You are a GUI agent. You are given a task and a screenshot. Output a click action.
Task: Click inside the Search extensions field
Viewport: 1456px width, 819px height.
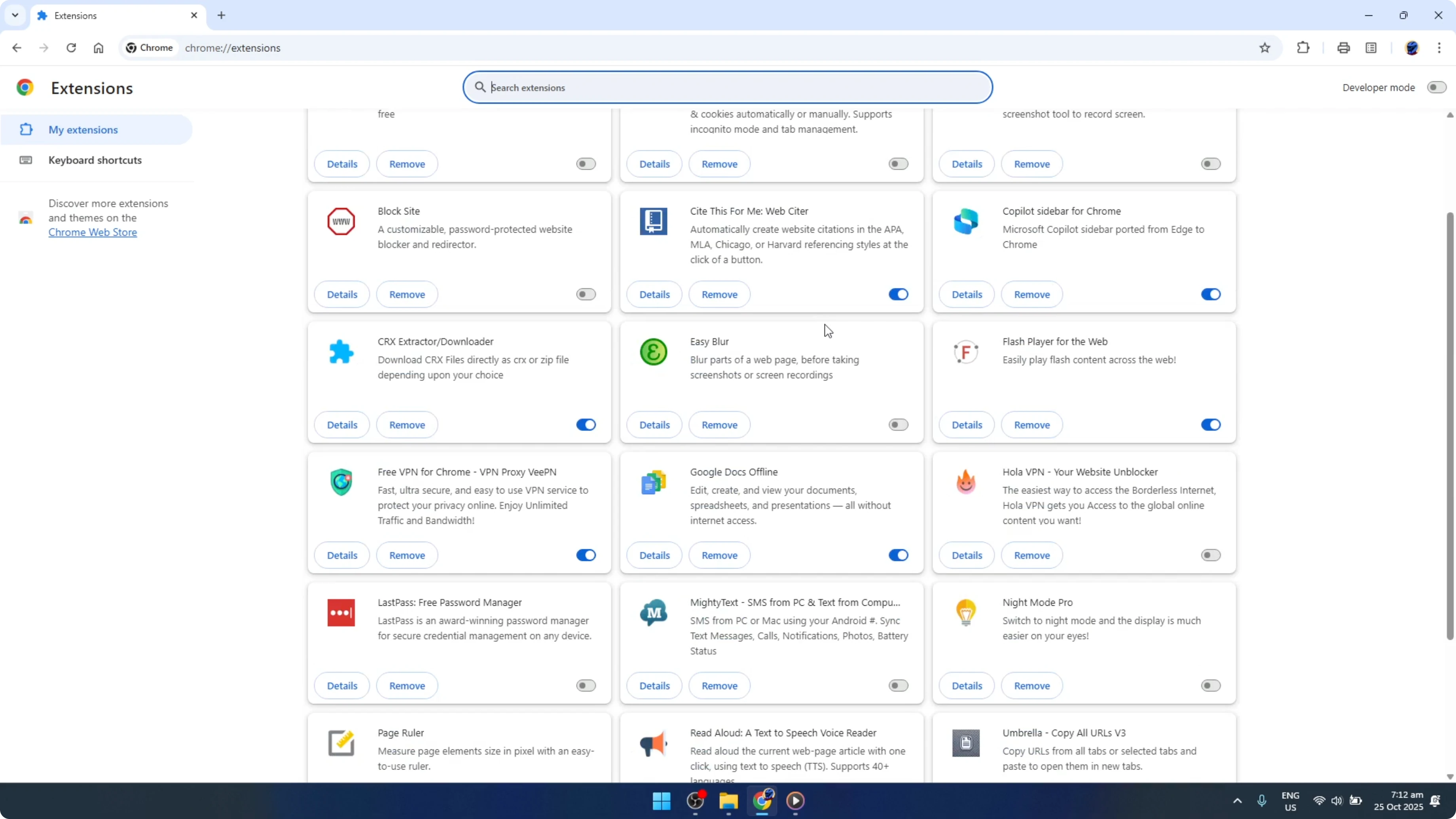728,87
